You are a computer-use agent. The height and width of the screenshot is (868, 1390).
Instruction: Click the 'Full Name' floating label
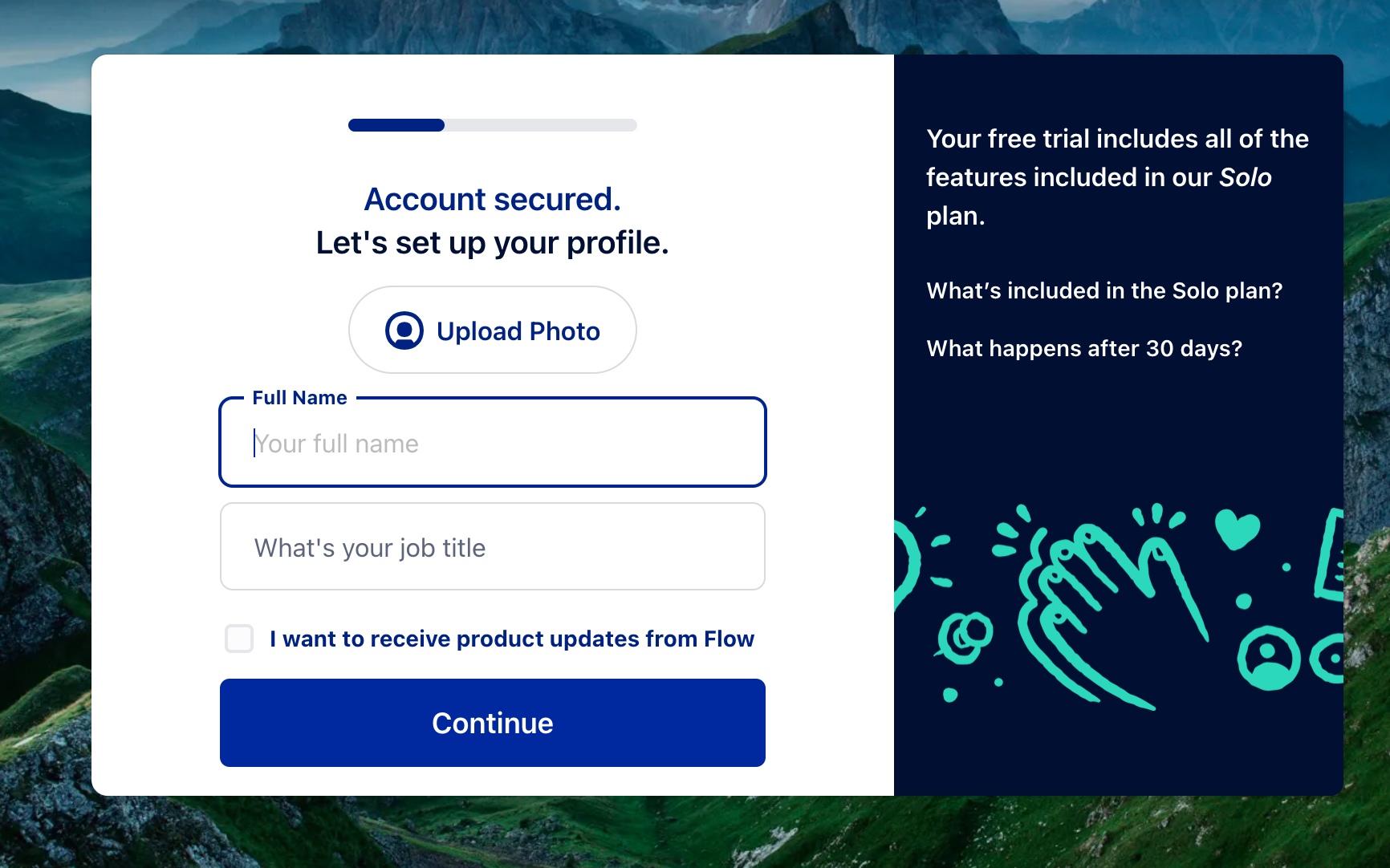(x=300, y=398)
